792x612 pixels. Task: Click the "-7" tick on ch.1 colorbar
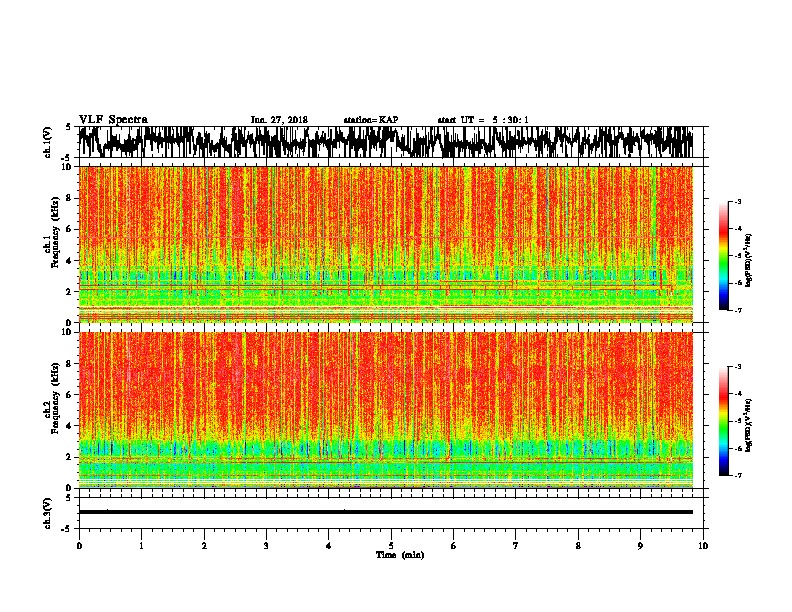click(x=737, y=310)
